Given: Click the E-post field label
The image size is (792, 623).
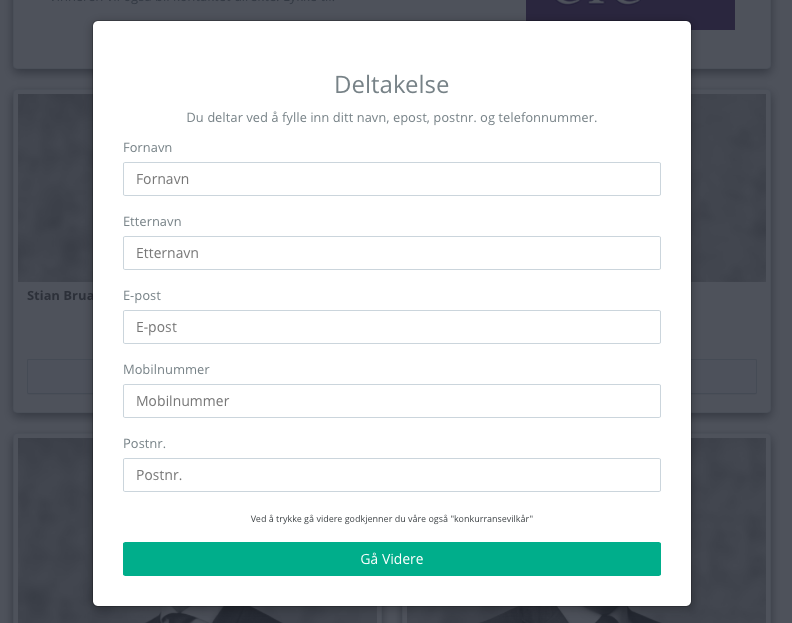Looking at the screenshot, I should (142, 296).
